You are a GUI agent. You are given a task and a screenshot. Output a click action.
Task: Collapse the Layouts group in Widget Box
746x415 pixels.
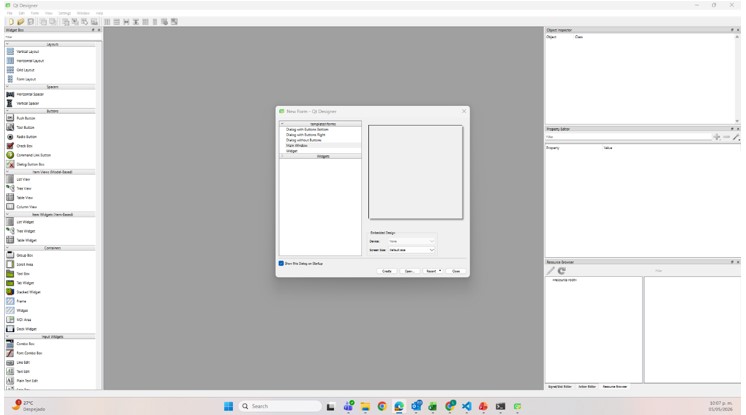pos(7,44)
